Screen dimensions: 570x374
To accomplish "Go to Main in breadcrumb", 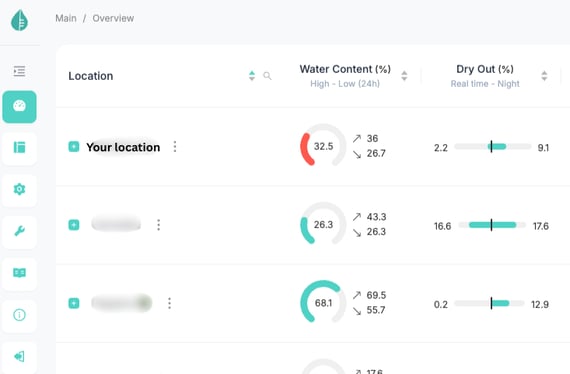I will 66,18.
